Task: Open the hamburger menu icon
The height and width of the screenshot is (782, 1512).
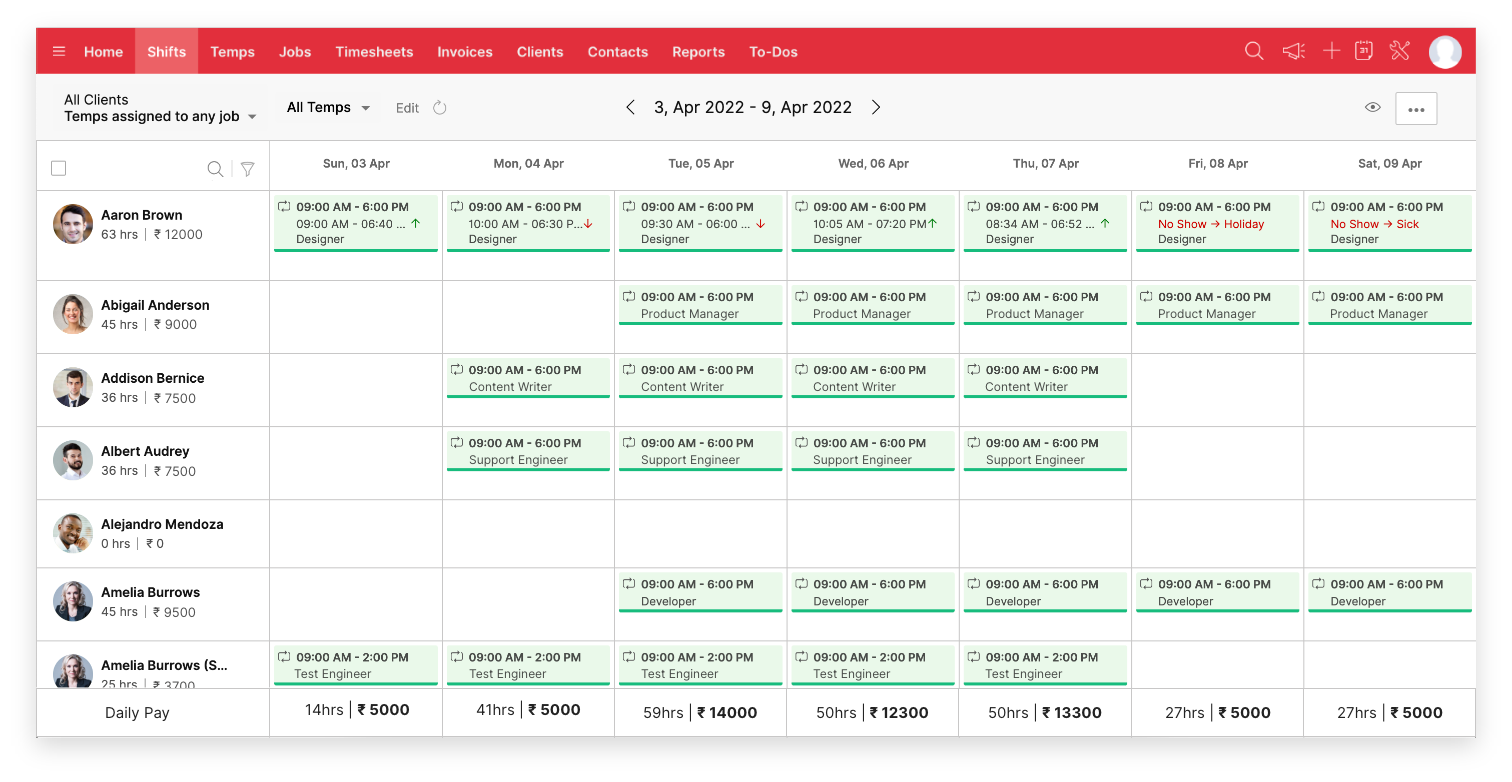Action: [x=58, y=51]
